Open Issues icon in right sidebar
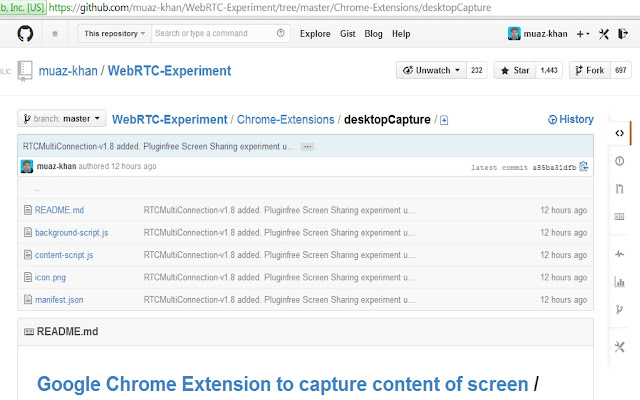Image resolution: width=640 pixels, height=400 pixels. pyautogui.click(x=620, y=161)
